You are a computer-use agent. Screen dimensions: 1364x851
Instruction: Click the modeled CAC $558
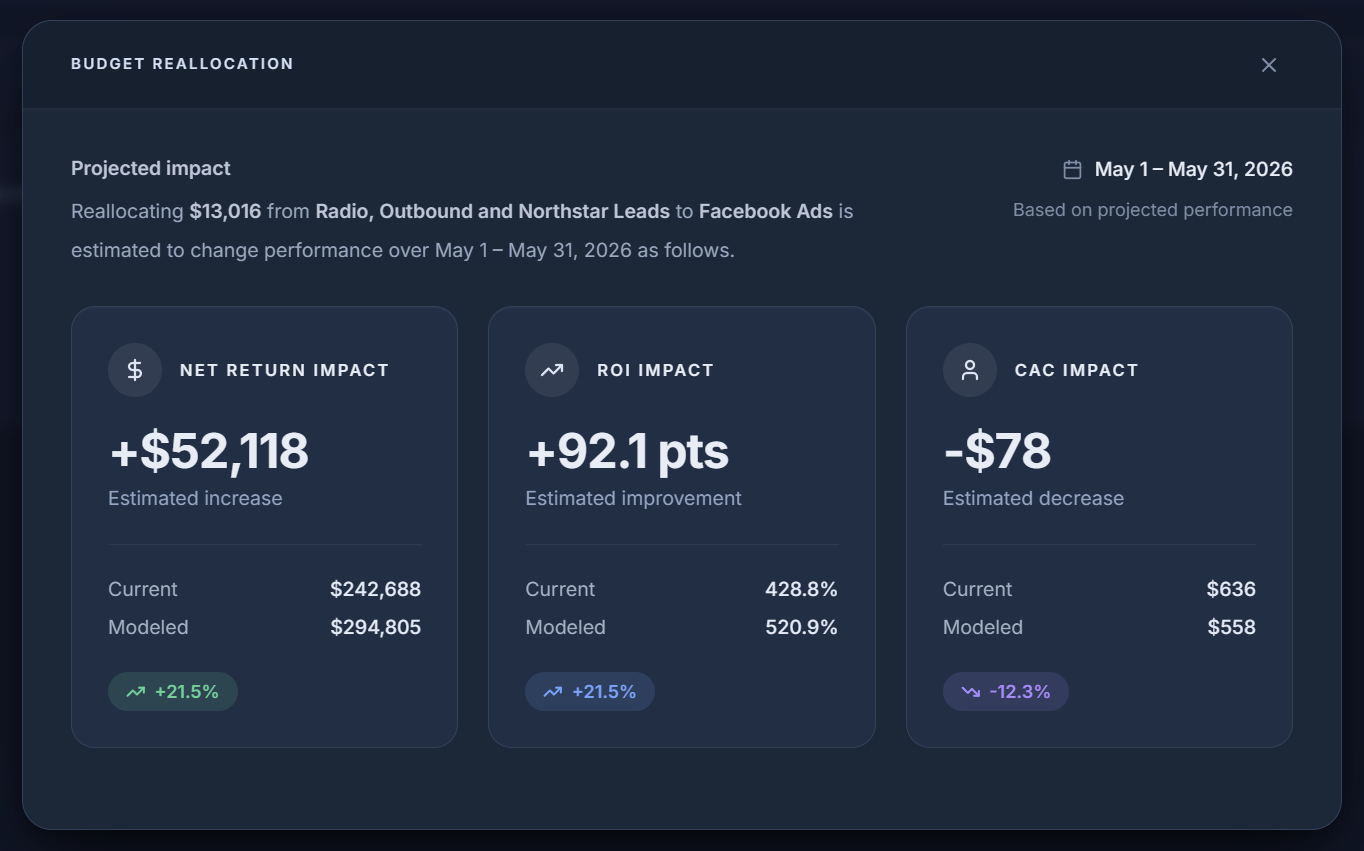[1231, 627]
